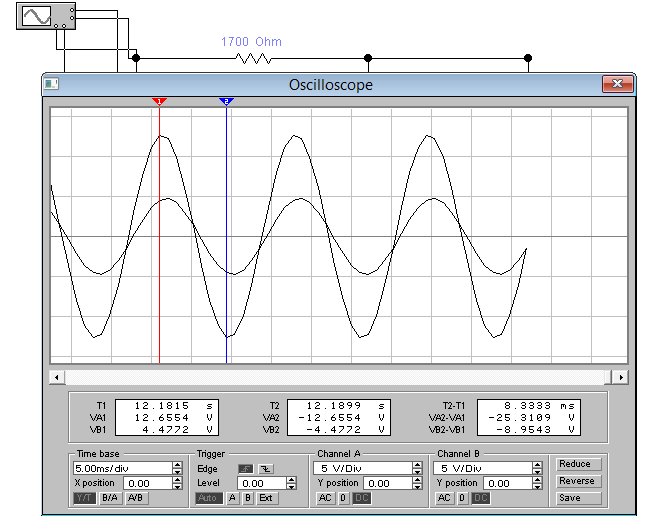The image size is (651, 524).
Task: Click the Oscilloscope window title bar icon
Action: click(x=52, y=84)
